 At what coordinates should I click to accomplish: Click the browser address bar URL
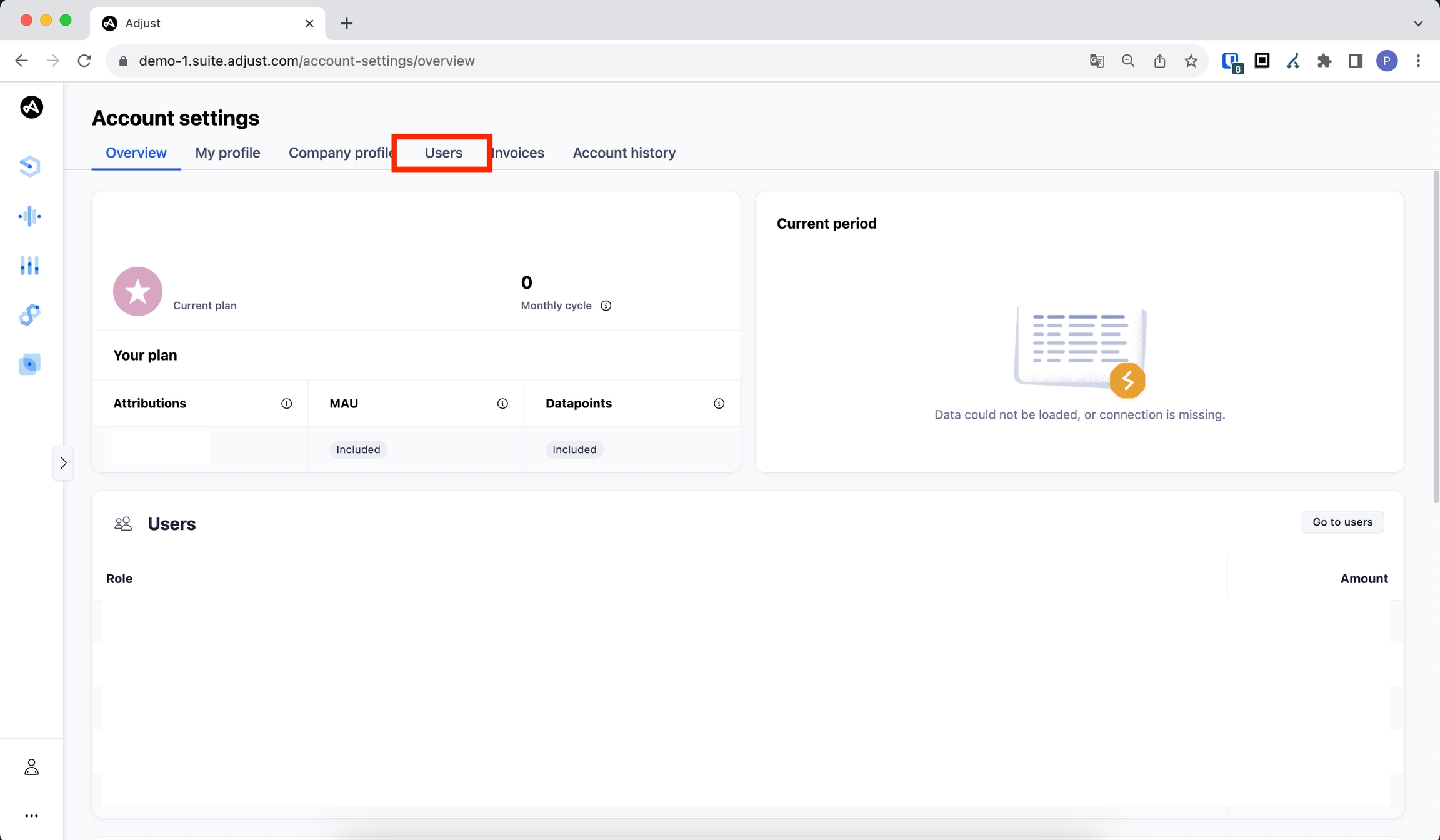click(306, 61)
